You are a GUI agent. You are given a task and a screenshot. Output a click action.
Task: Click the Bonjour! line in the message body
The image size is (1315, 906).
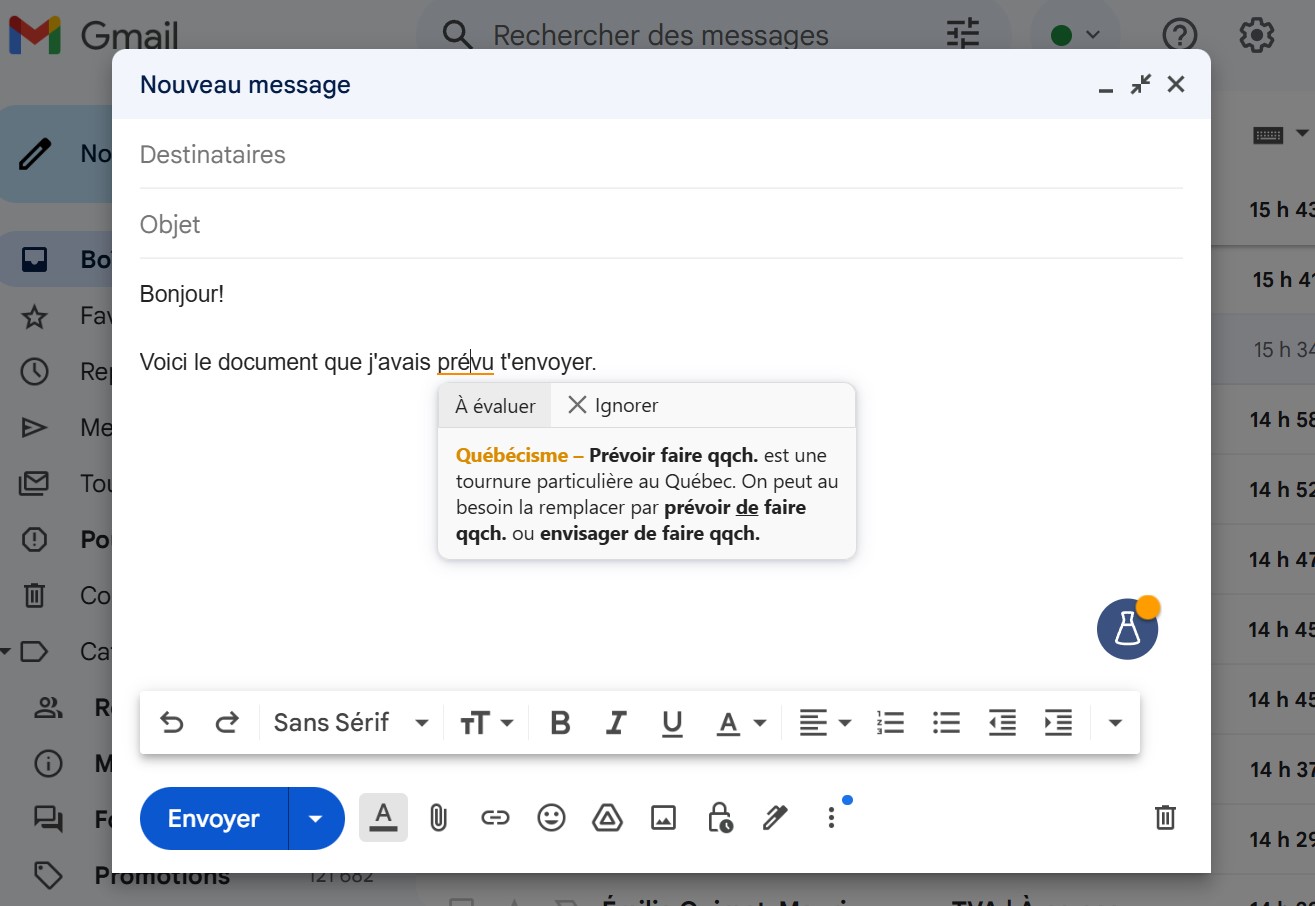182,294
